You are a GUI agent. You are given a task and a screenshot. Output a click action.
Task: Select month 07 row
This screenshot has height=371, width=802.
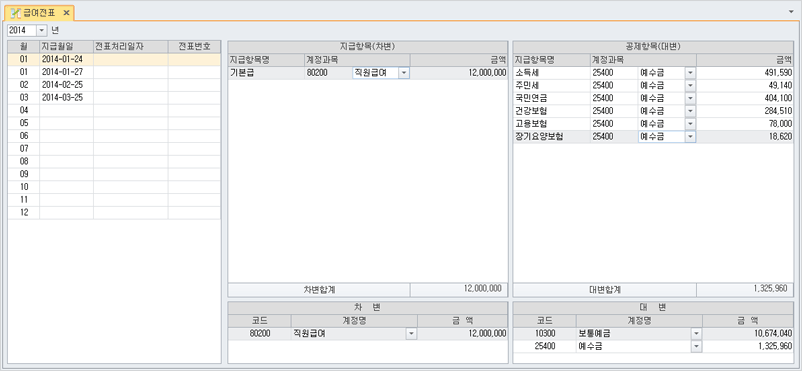[114, 148]
